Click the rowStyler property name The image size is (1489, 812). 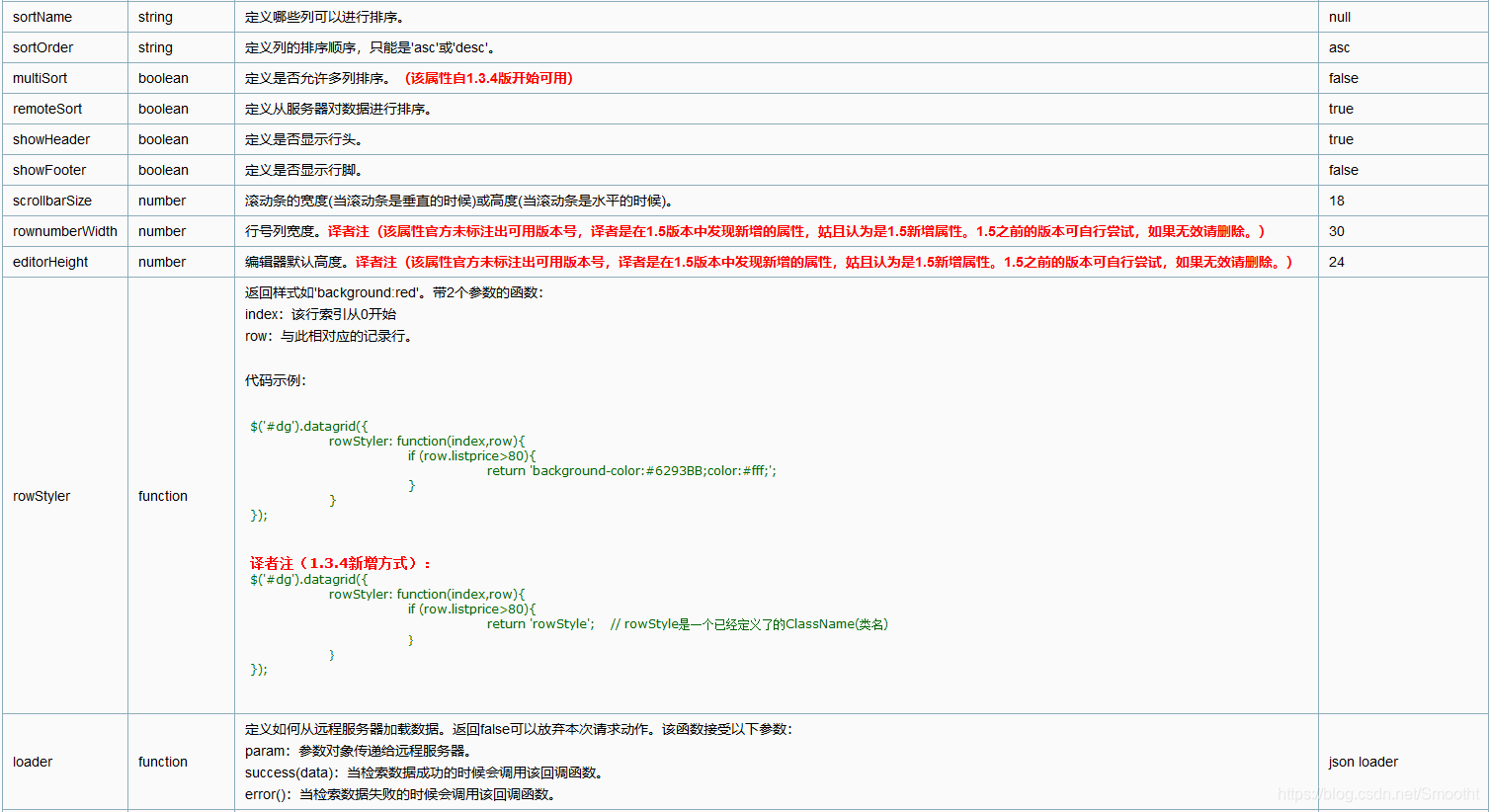(41, 496)
